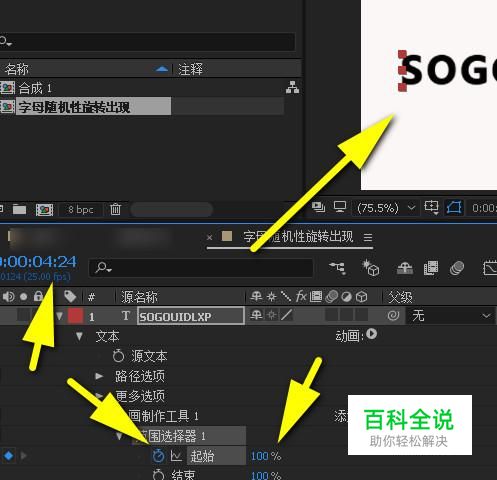Toggle quality switch on SOGOUIDLXP layer
This screenshot has width=497, height=480.
(x=287, y=315)
